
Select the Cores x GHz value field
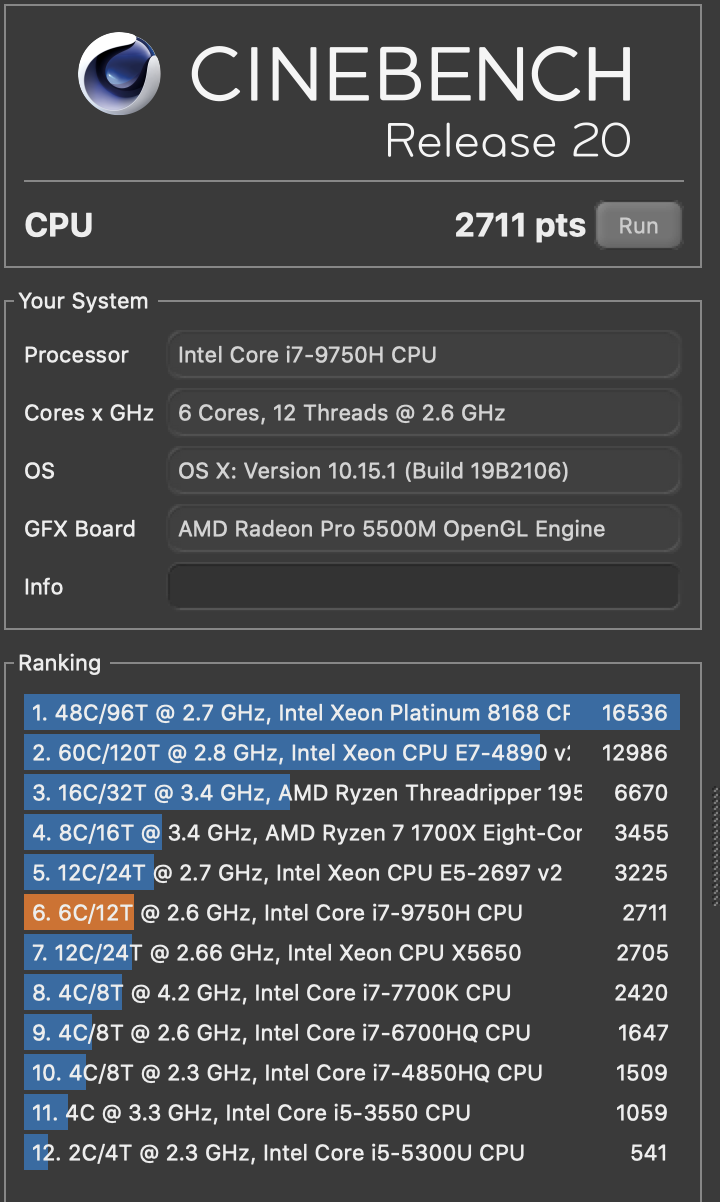click(x=424, y=412)
